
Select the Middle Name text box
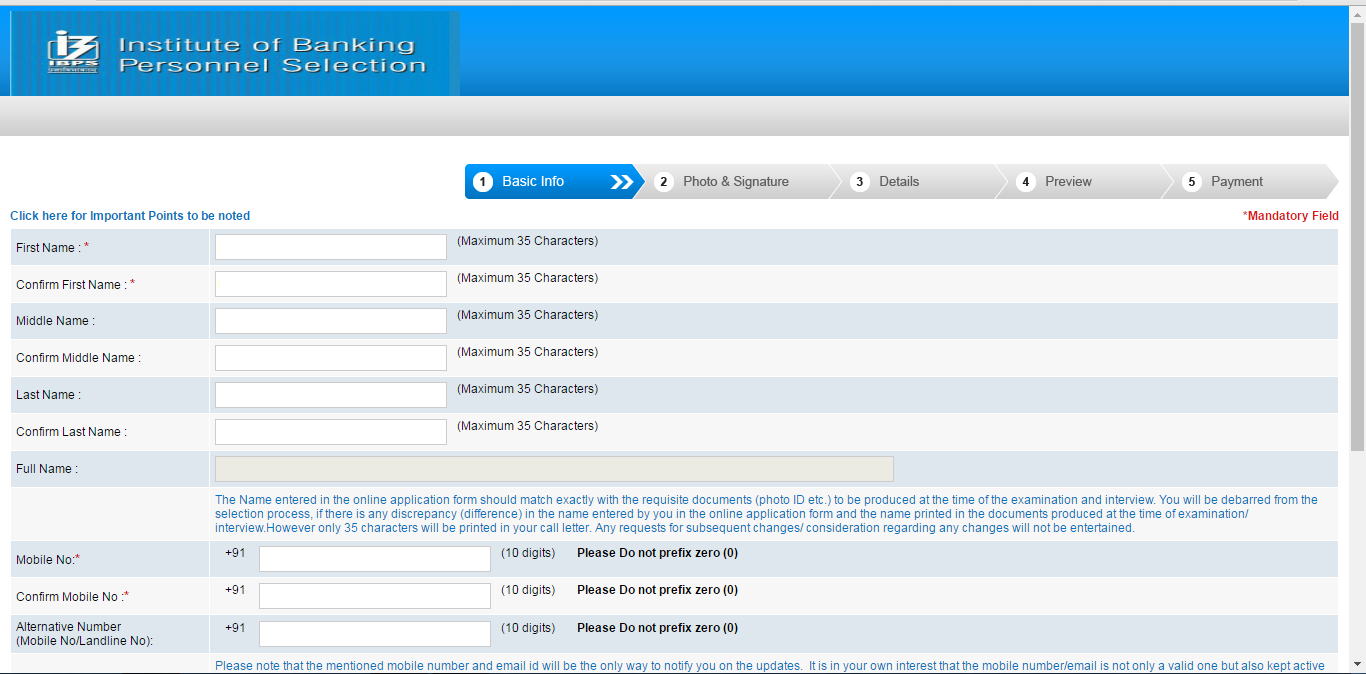click(x=330, y=321)
